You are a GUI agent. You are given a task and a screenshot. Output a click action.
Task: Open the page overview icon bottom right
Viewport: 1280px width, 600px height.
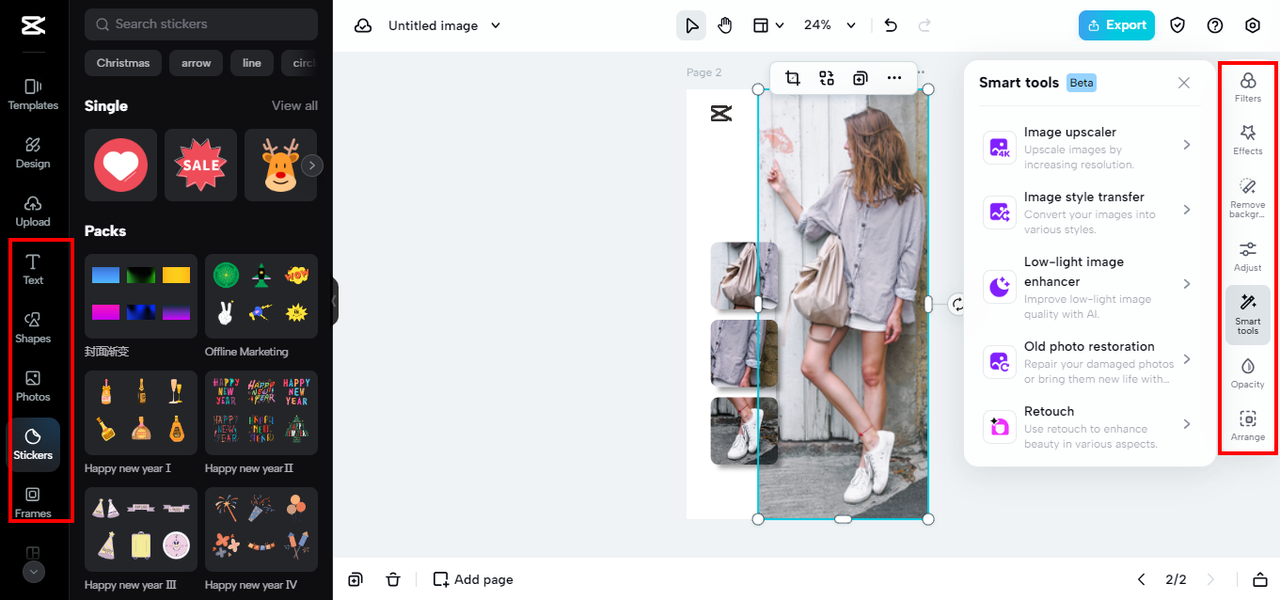pos(1260,579)
